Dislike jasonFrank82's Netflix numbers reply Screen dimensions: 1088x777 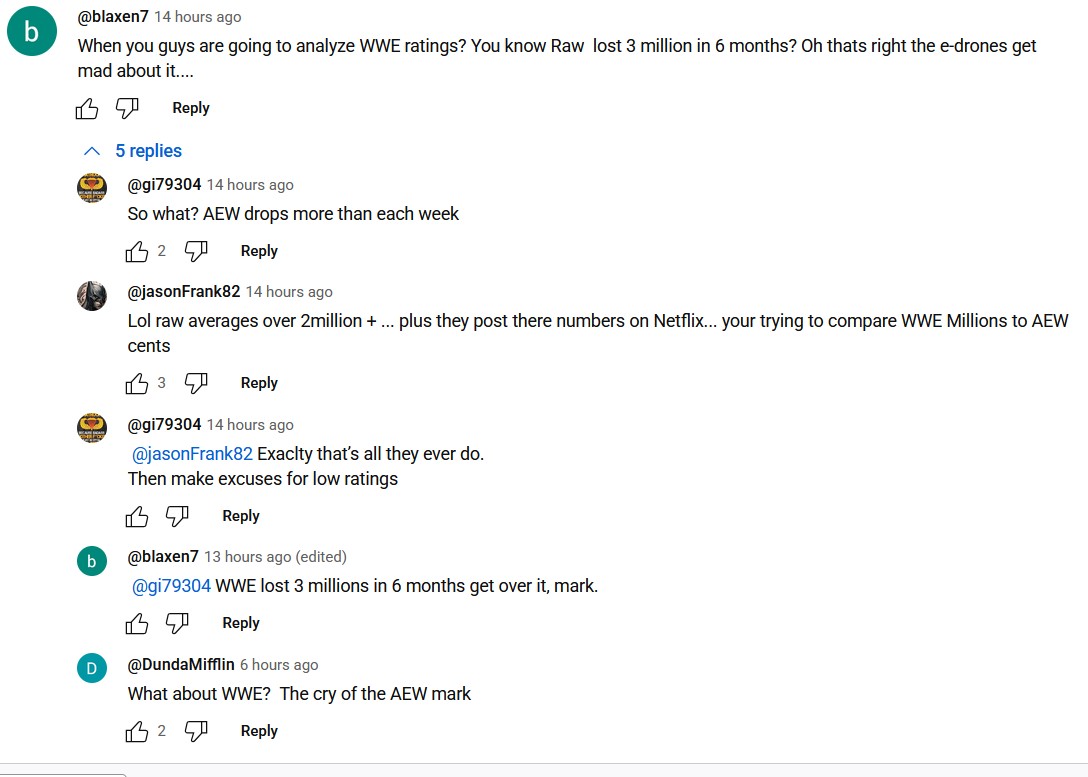pos(196,383)
